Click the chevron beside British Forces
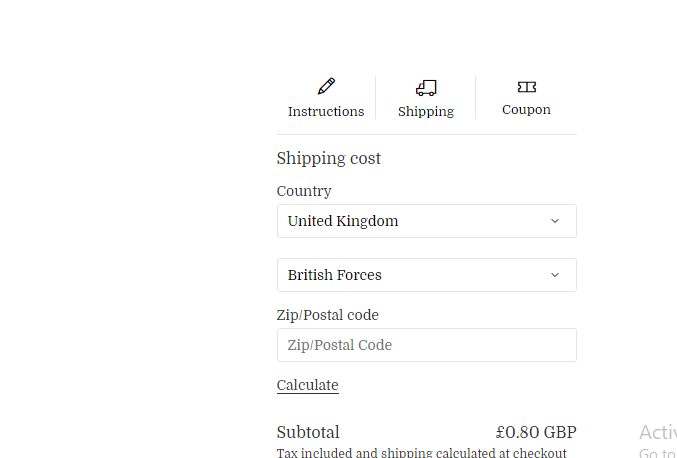The width and height of the screenshot is (677, 458). 555,275
